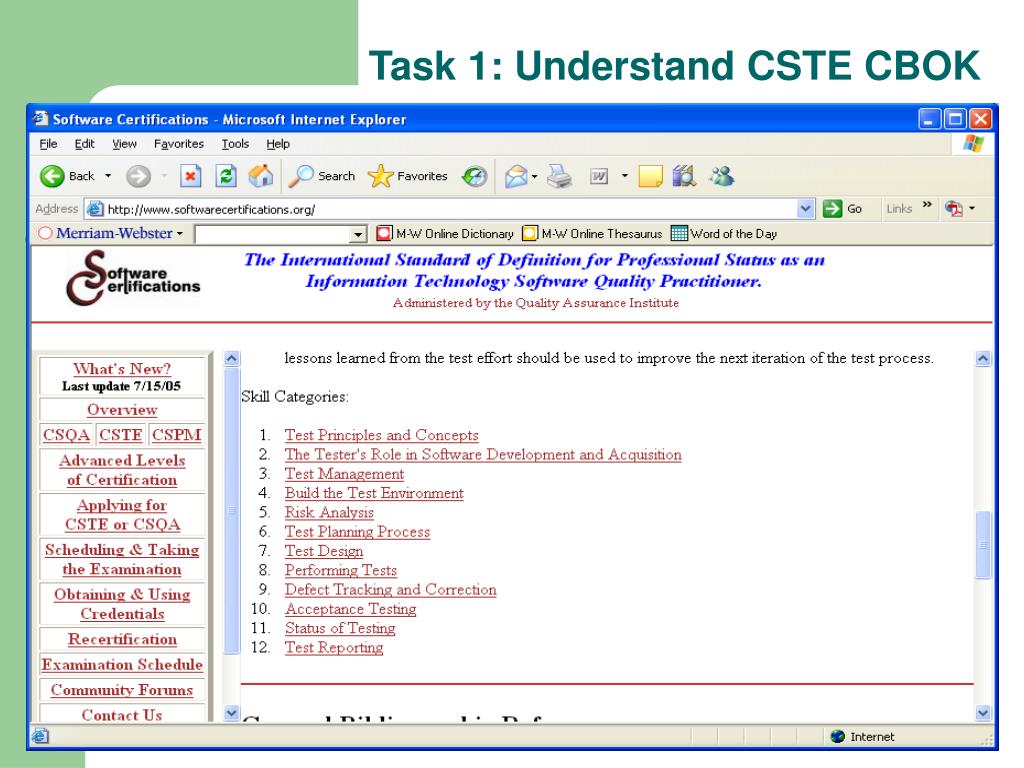Image resolution: width=1024 pixels, height=768 pixels.
Task: Open the Acceptance Testing link
Action: pyautogui.click(x=351, y=609)
